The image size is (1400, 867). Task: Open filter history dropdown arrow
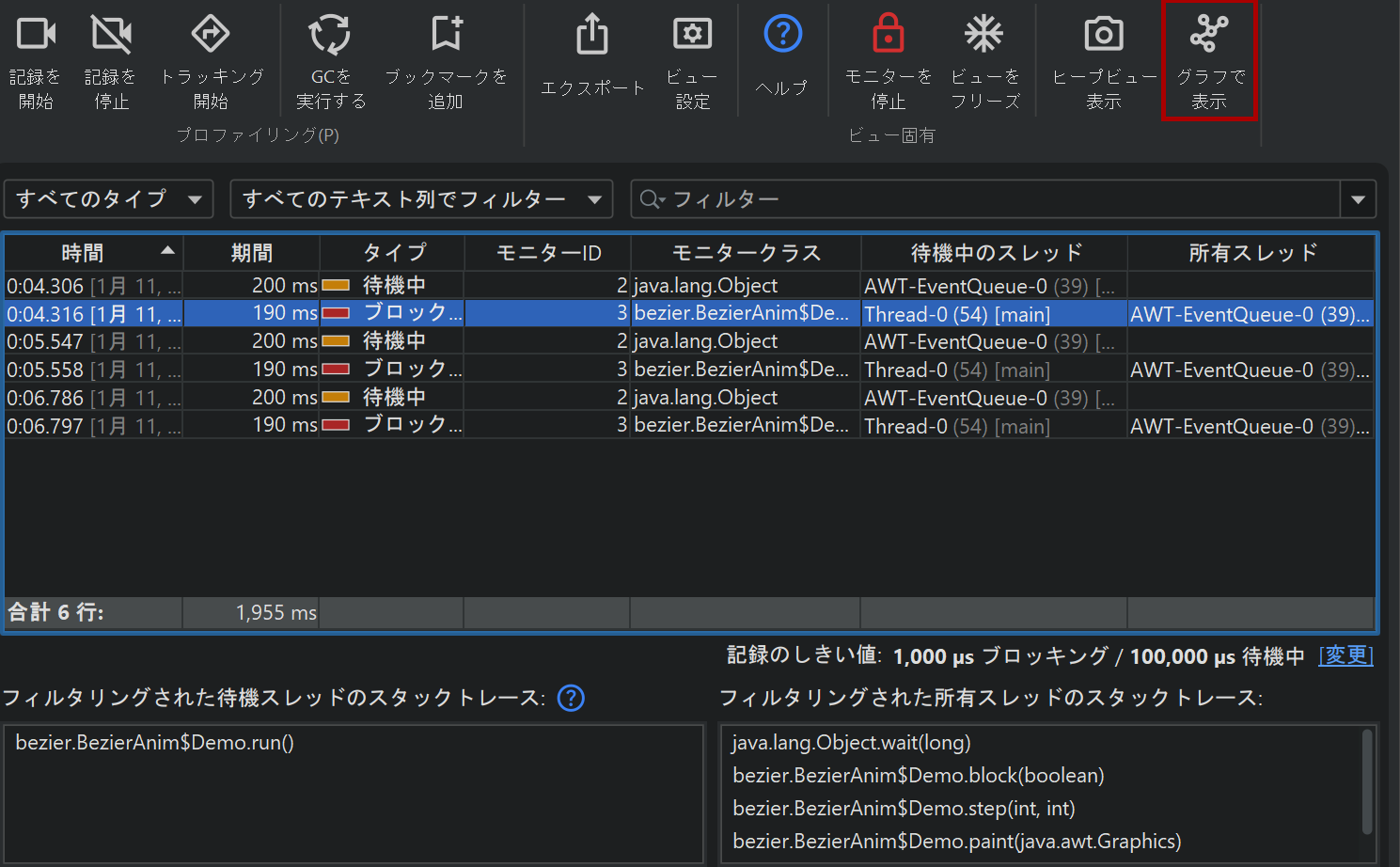point(1358,199)
